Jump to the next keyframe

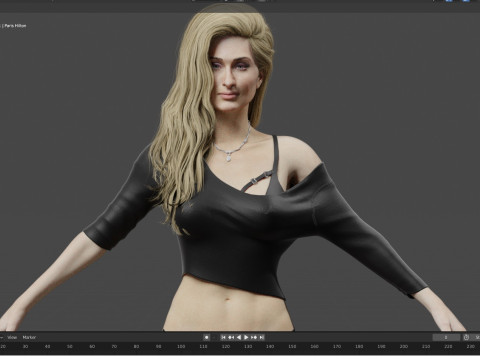tap(254, 337)
